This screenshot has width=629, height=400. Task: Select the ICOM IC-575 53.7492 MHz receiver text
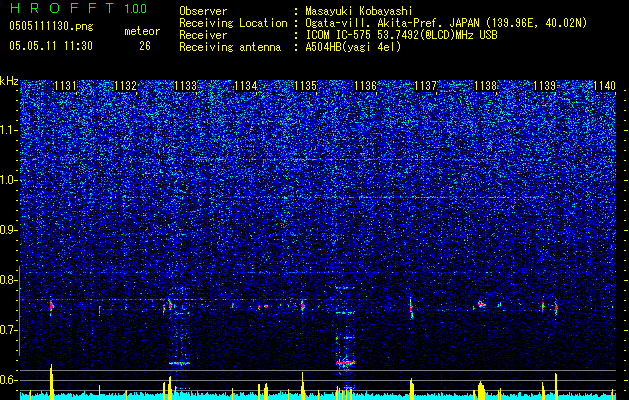(x=401, y=35)
